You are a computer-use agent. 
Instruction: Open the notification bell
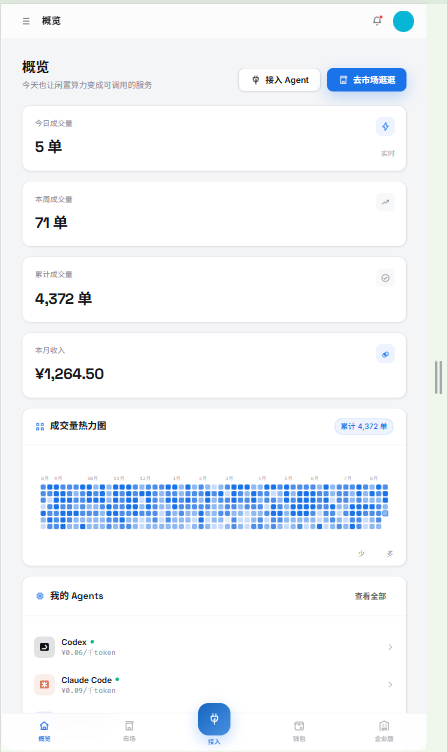(x=377, y=21)
